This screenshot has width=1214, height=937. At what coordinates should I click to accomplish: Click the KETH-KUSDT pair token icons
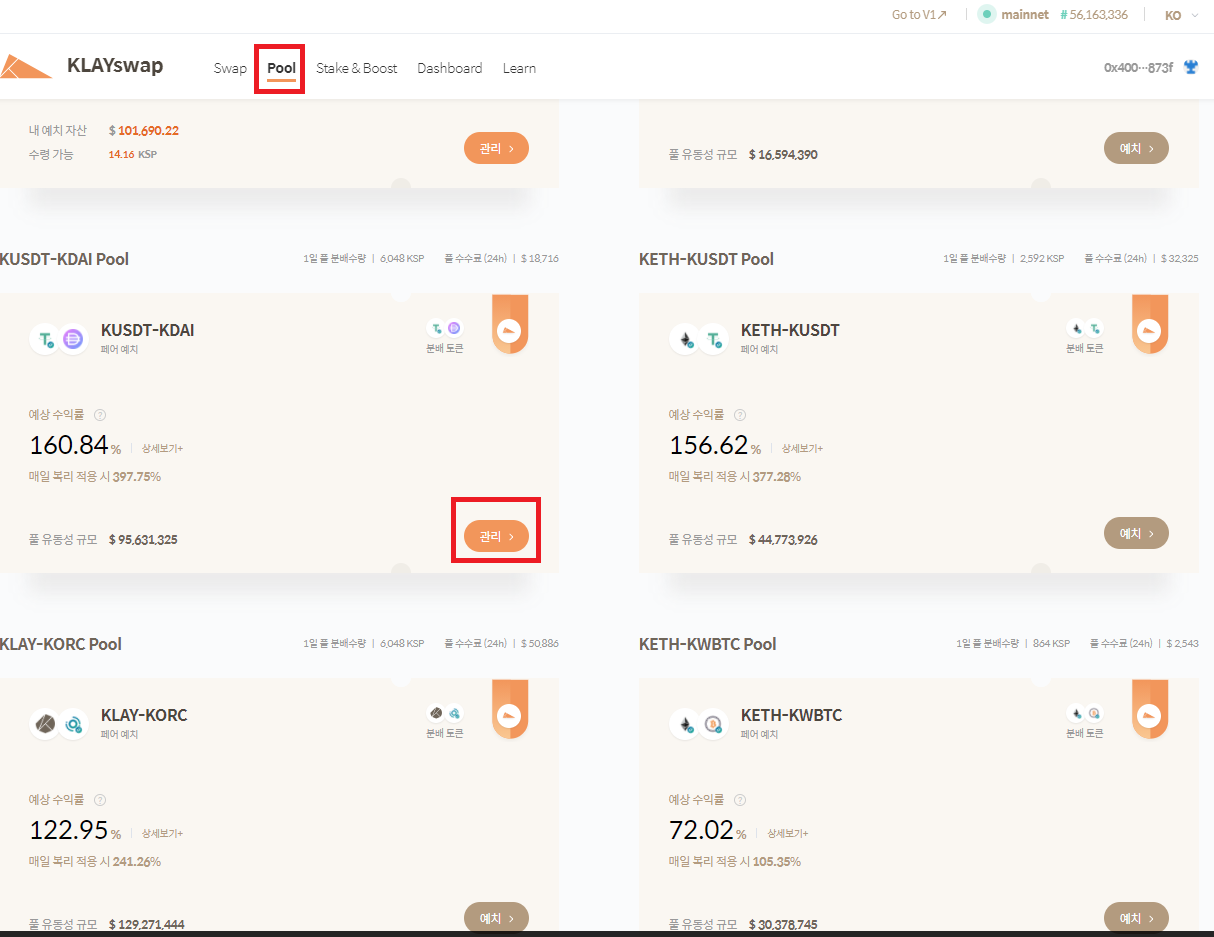[700, 339]
